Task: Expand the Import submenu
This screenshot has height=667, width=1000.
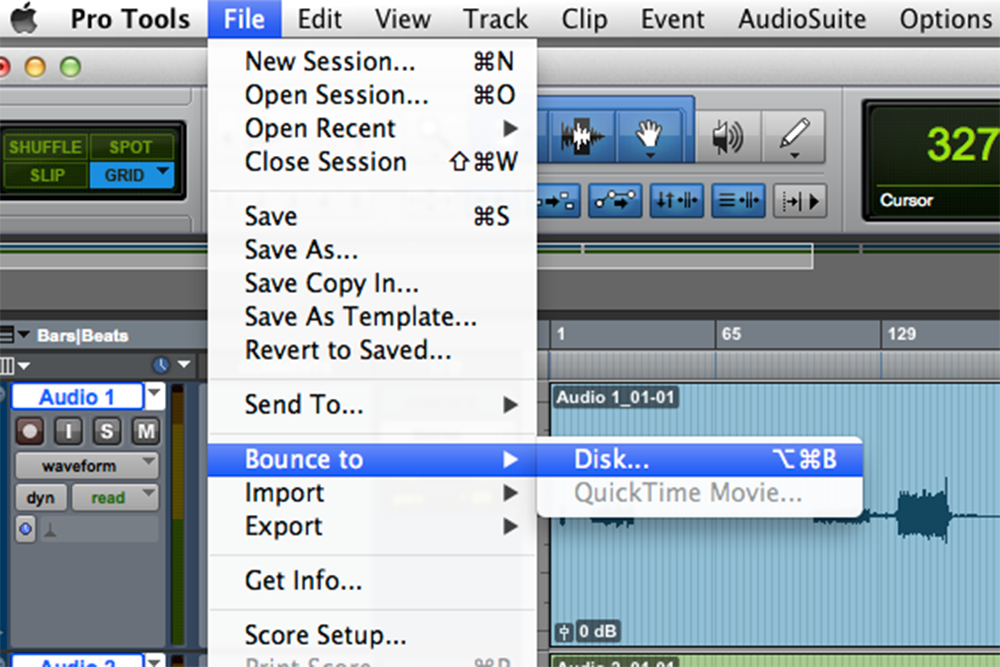Action: [372, 493]
